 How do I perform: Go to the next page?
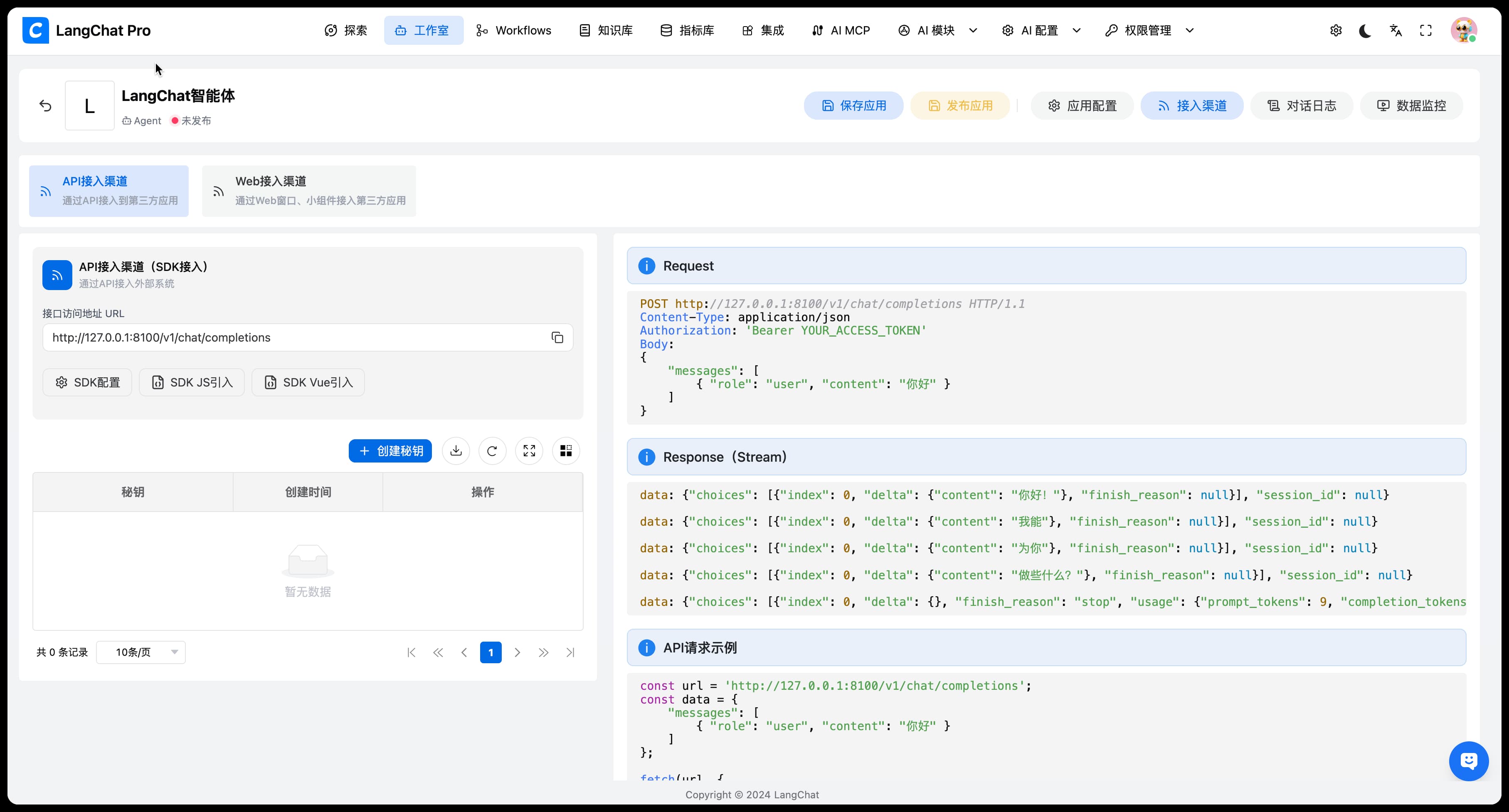coord(517,653)
